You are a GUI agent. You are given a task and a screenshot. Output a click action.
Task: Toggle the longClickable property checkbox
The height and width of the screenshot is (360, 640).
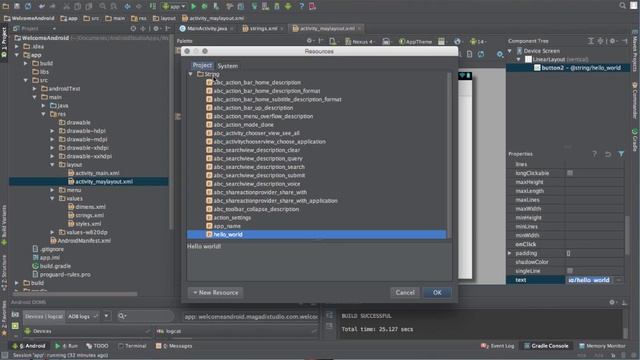pos(570,173)
